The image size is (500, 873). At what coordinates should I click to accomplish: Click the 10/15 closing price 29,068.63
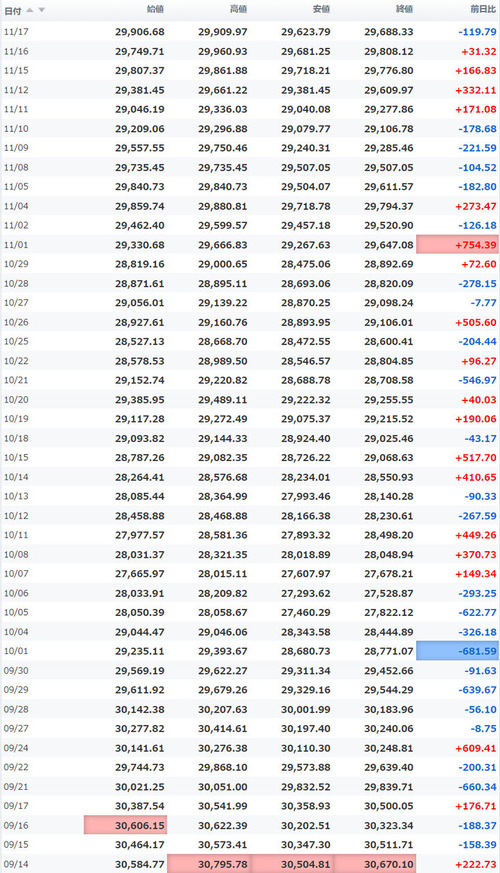pos(389,458)
